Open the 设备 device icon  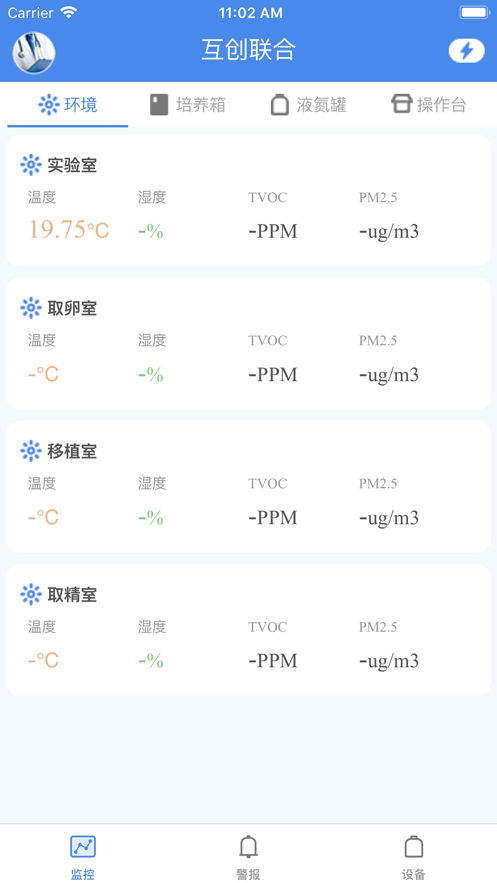point(414,846)
